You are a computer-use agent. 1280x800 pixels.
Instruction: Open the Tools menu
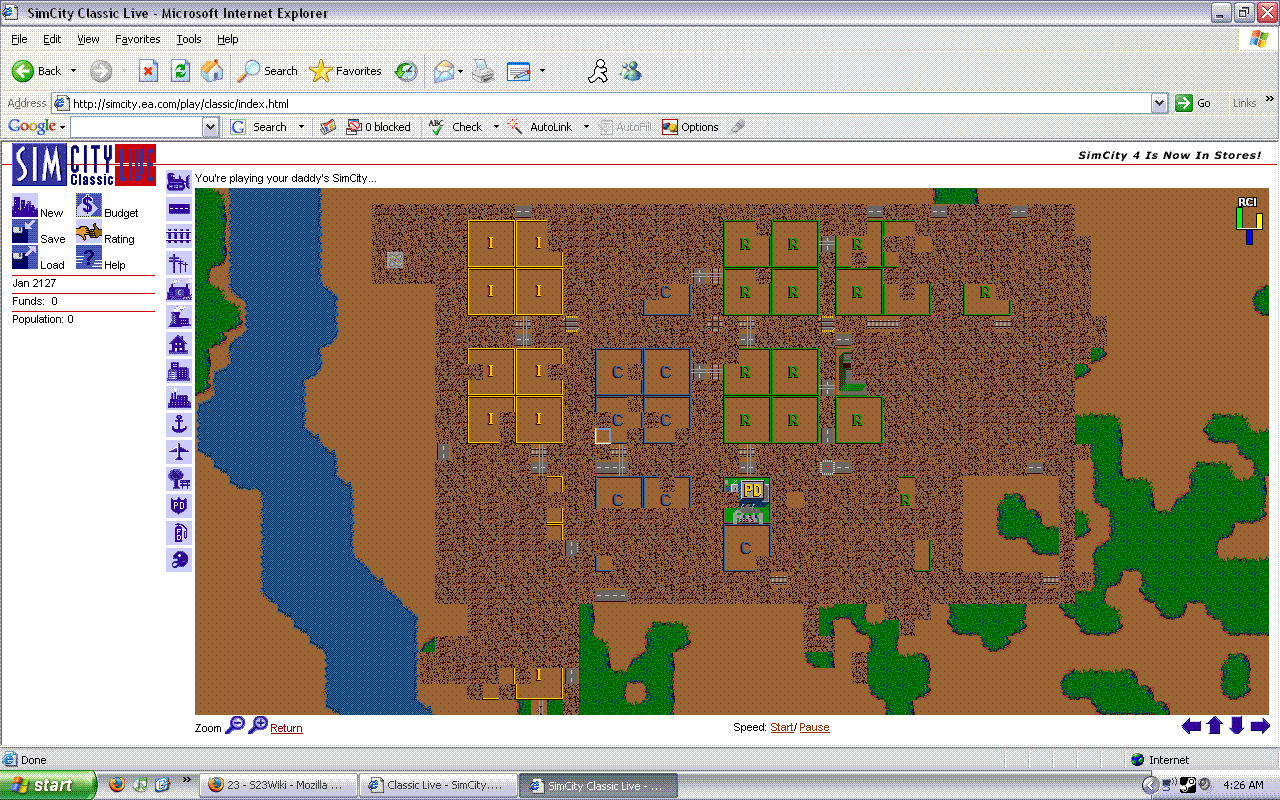coord(189,39)
